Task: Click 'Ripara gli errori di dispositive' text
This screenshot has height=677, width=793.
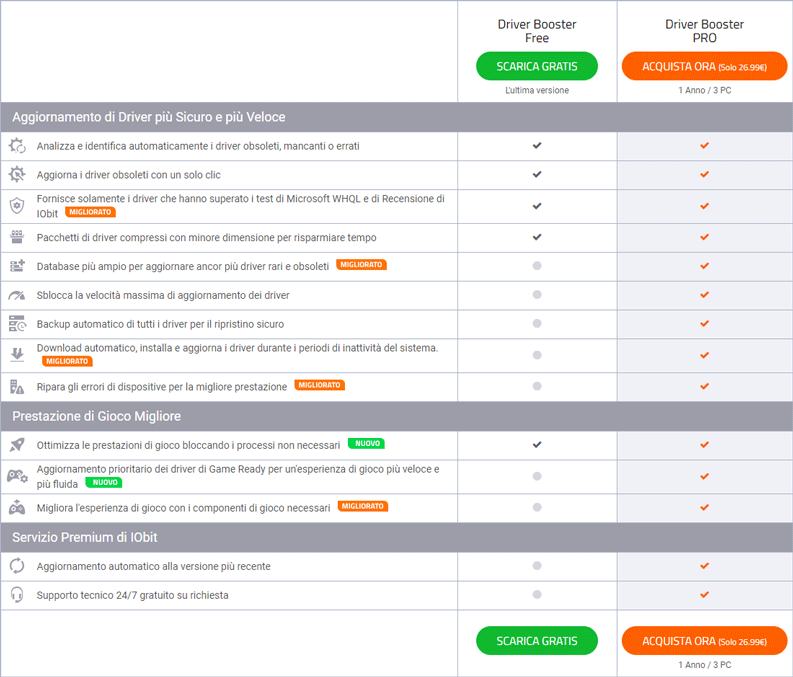Action: click(x=161, y=387)
